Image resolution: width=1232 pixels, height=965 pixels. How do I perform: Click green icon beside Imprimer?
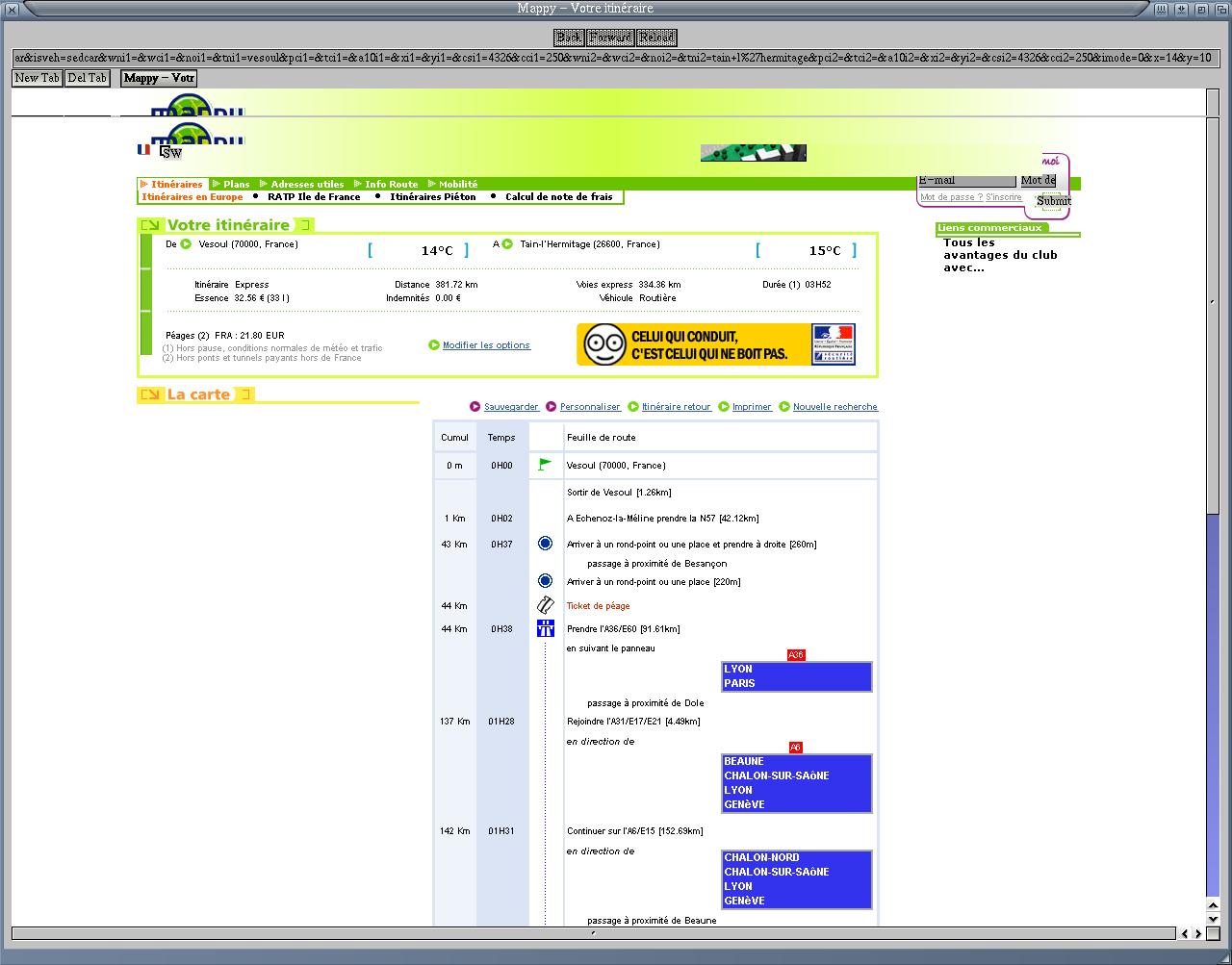(724, 407)
